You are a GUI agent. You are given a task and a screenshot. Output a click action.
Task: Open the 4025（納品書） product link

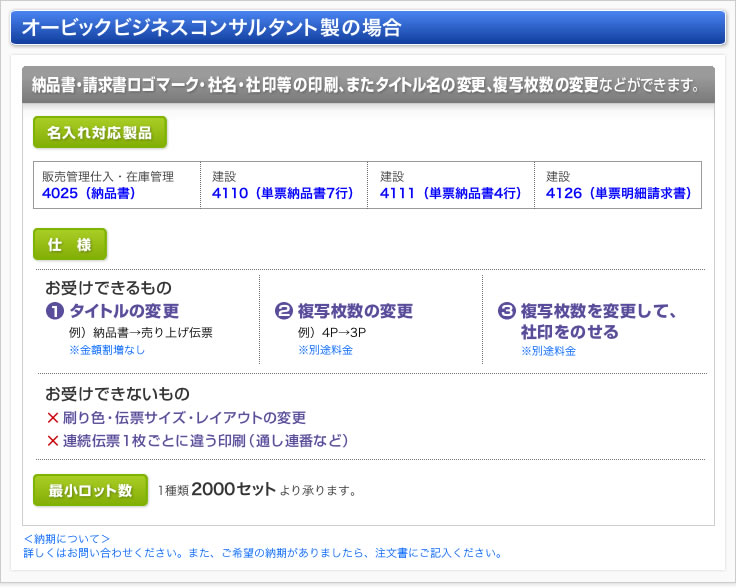pos(89,193)
